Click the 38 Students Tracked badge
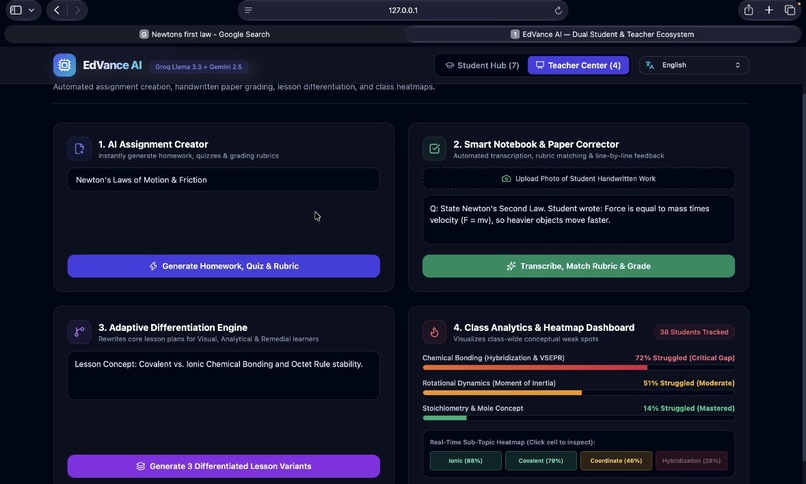Screen dimensions: 806x484 pyautogui.click(x=694, y=332)
